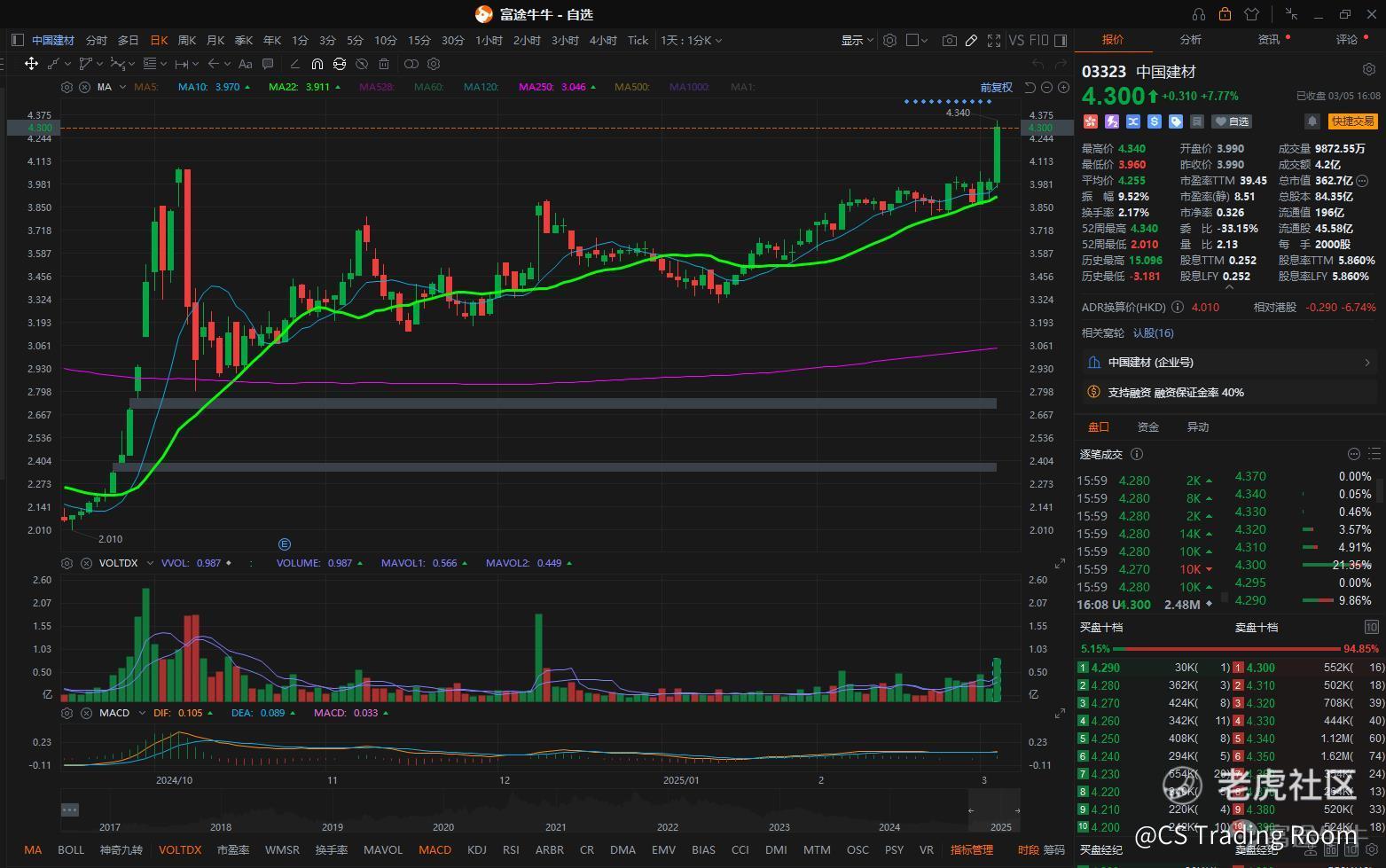Zoom in chart with plus icon
This screenshot has height=868, width=1386.
click(x=1063, y=87)
